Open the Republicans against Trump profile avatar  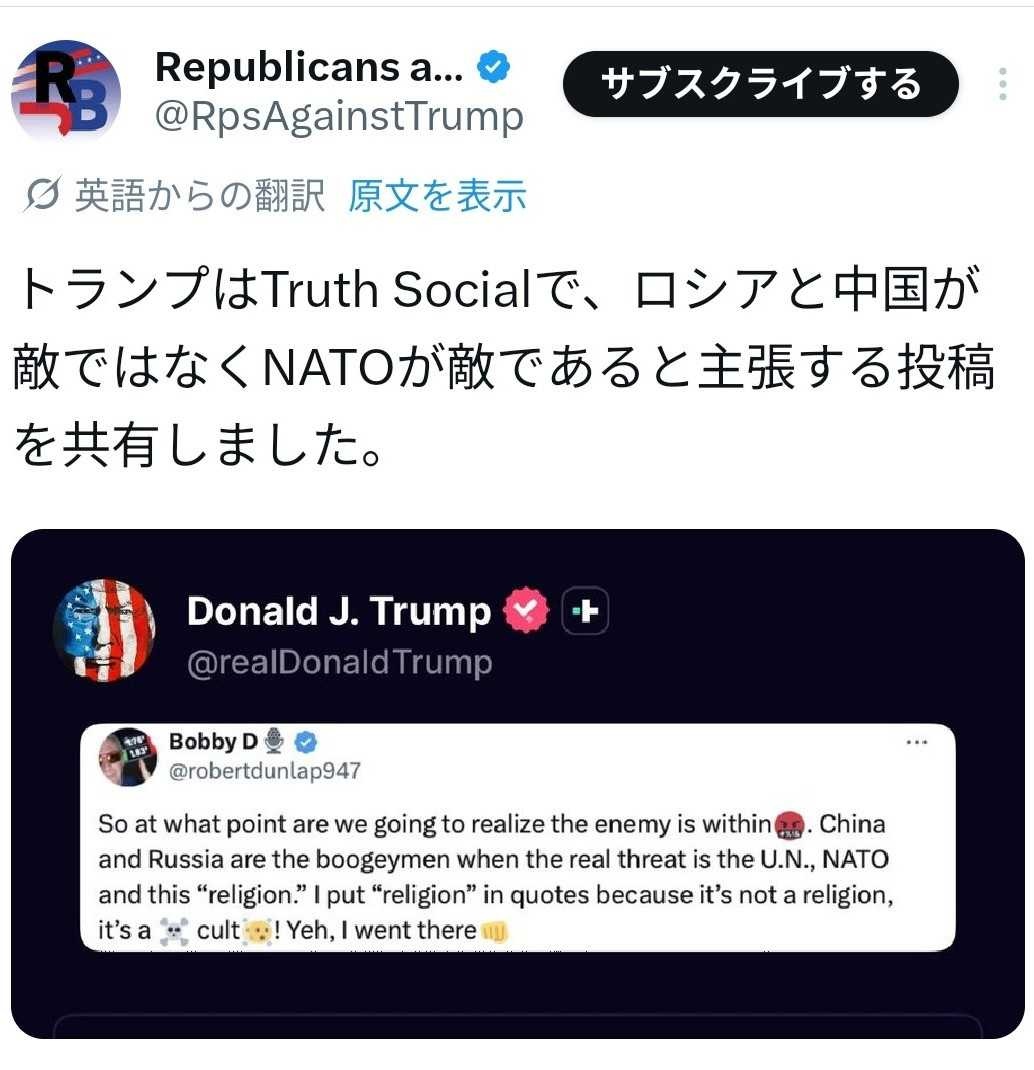(66, 91)
